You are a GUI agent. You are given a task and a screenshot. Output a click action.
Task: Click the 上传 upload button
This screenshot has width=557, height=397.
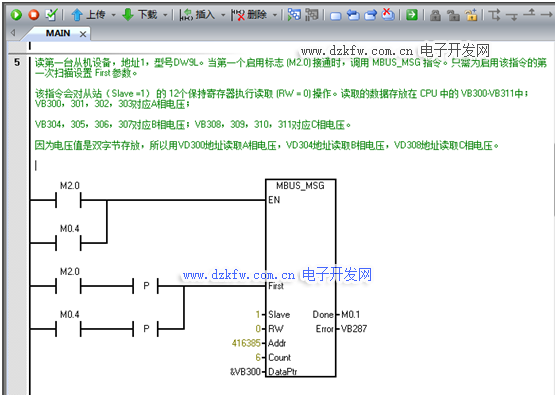pyautogui.click(x=88, y=15)
